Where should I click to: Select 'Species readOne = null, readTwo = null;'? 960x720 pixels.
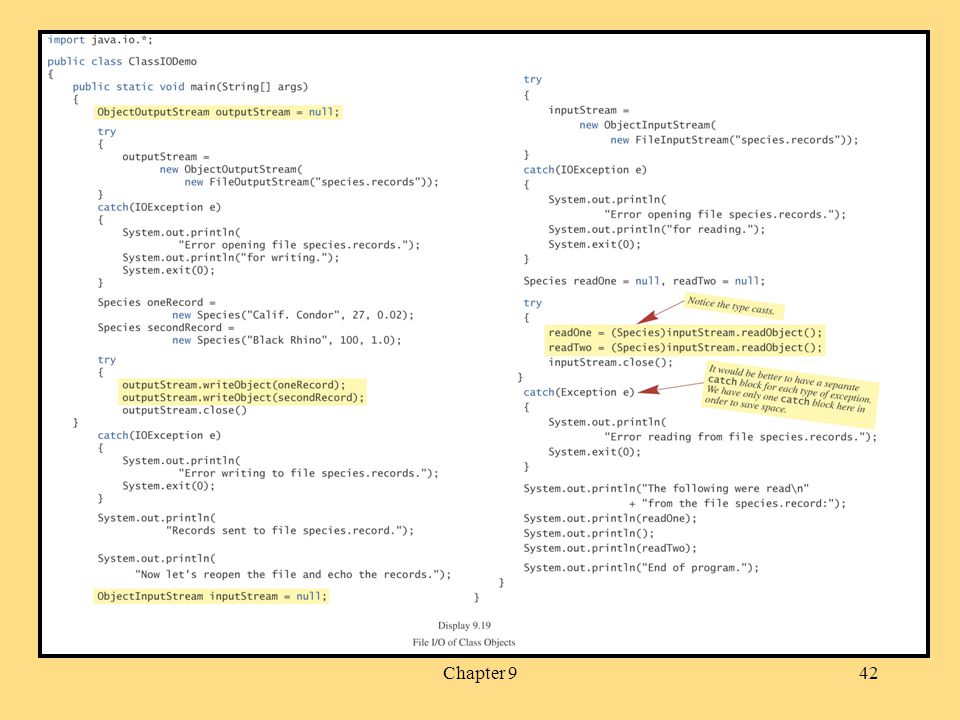coord(644,281)
